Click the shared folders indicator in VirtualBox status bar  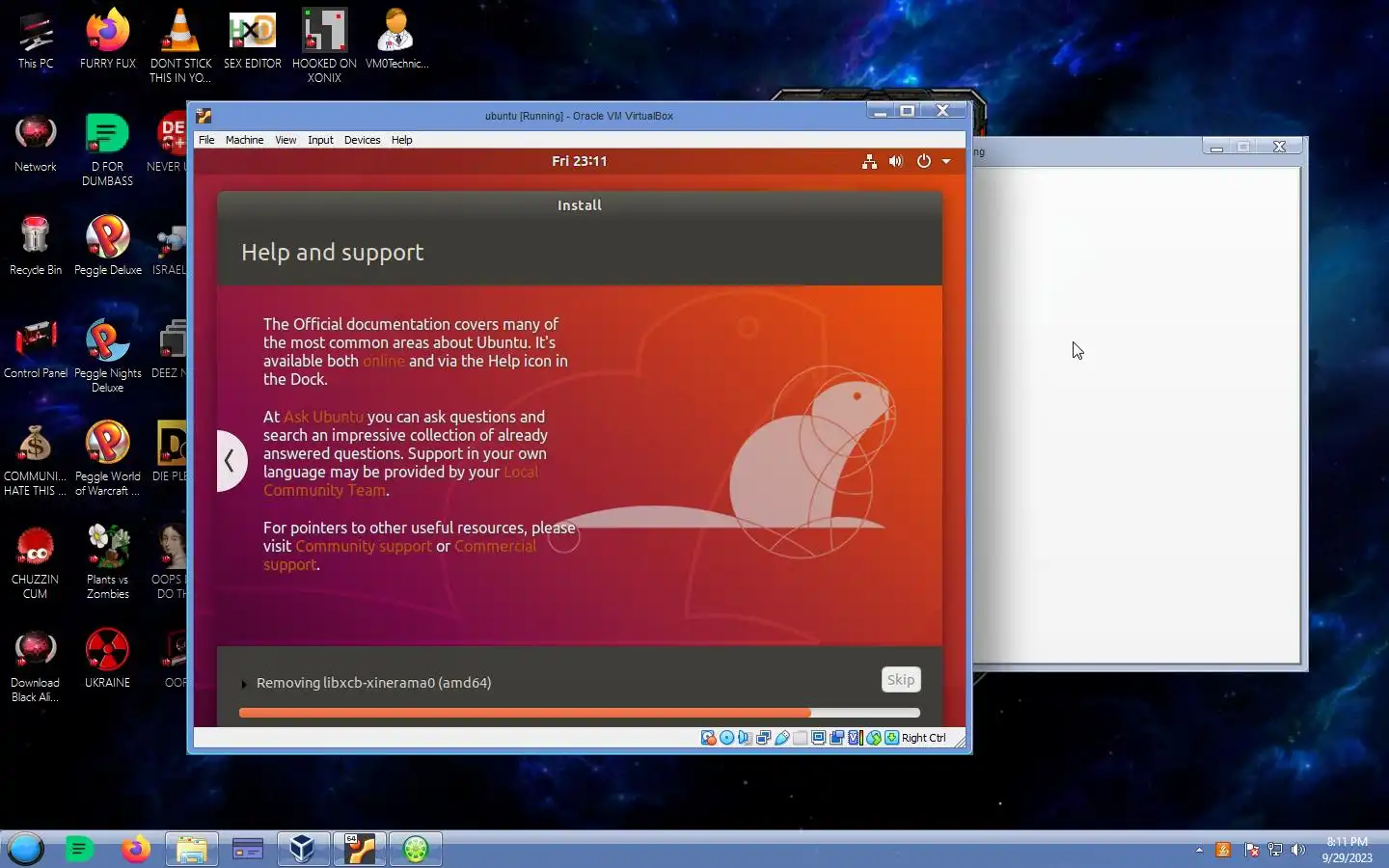pos(800,738)
